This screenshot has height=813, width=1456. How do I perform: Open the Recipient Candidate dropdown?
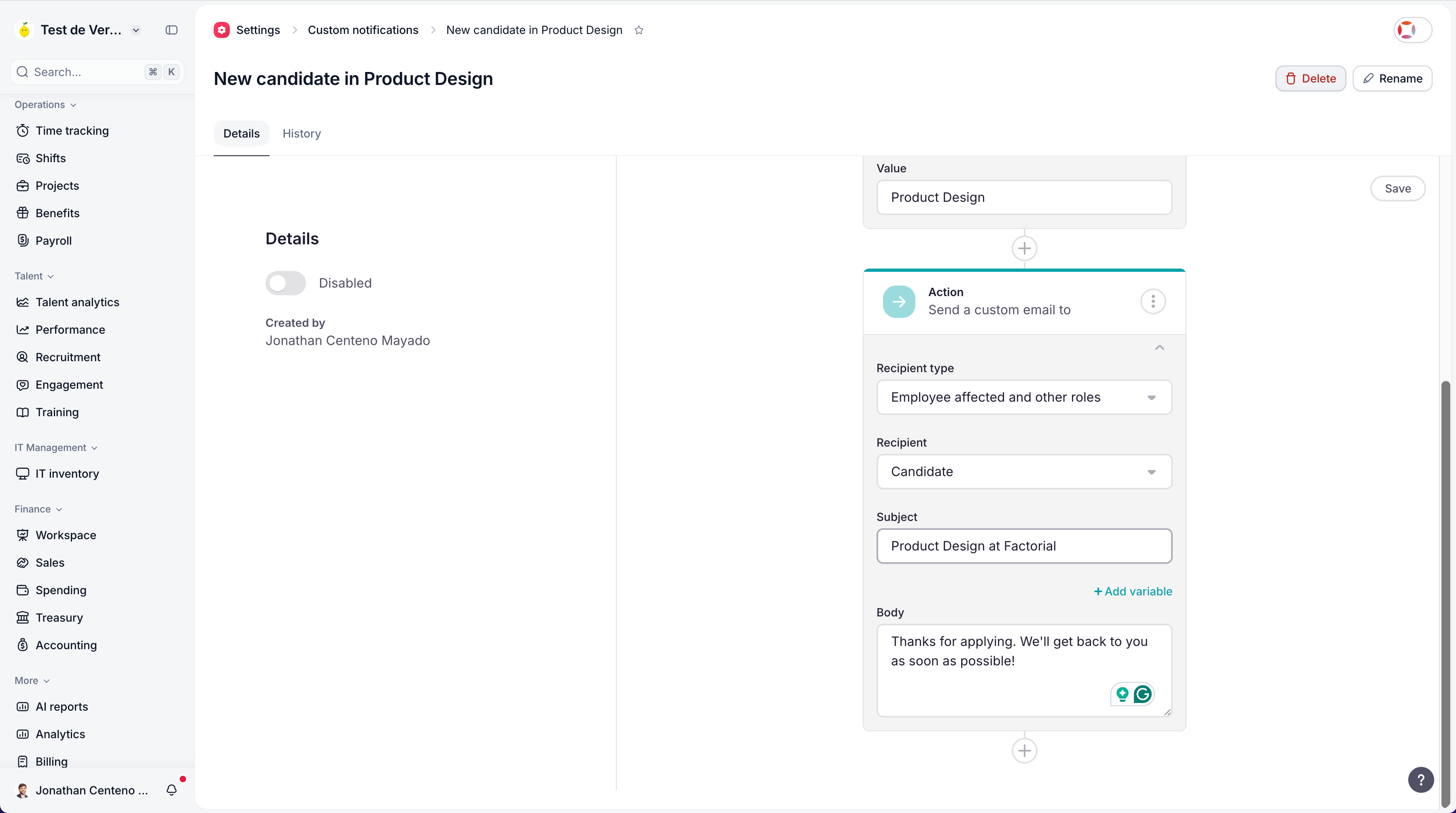click(1023, 472)
